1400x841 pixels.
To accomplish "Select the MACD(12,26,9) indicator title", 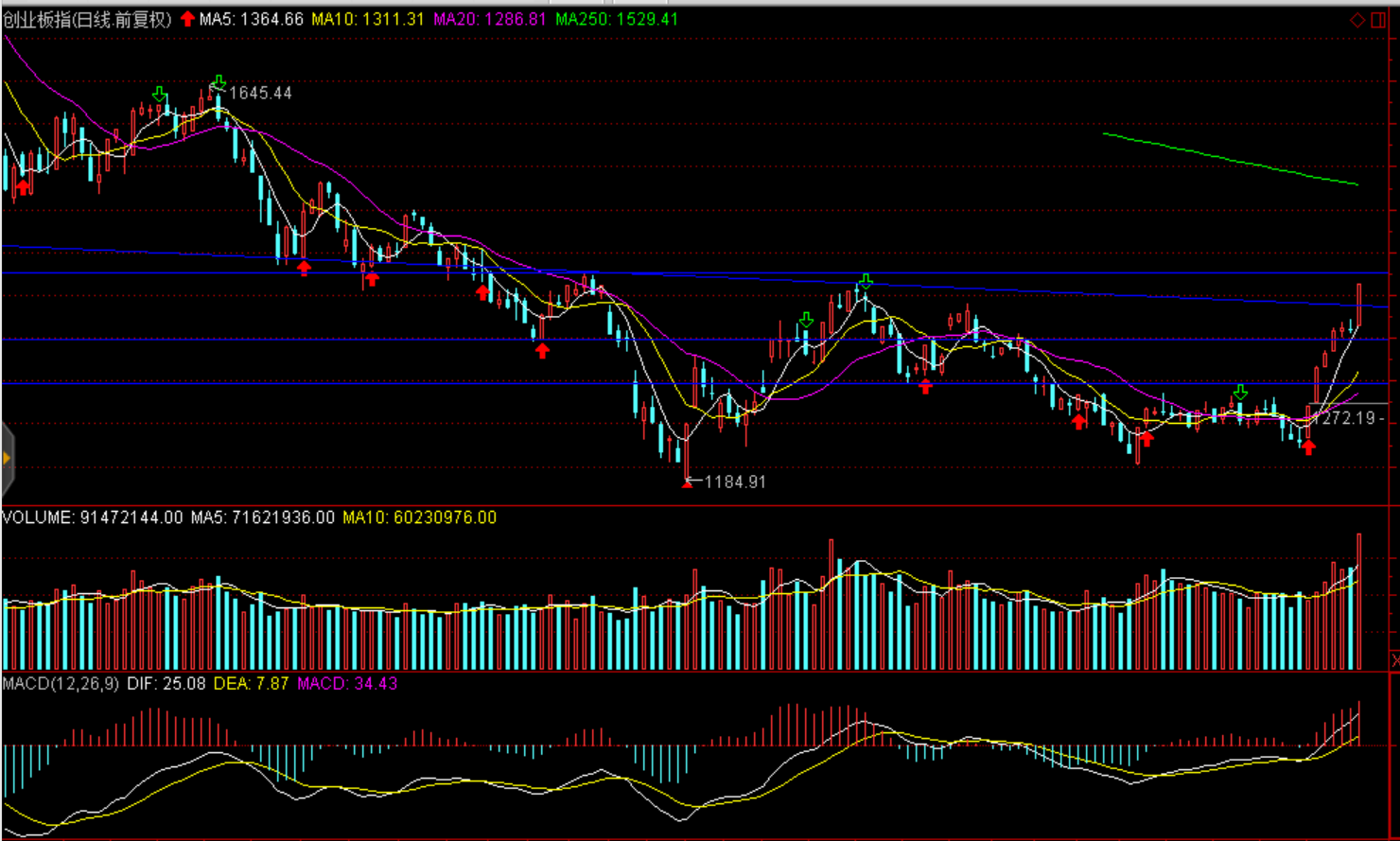I will tap(61, 683).
